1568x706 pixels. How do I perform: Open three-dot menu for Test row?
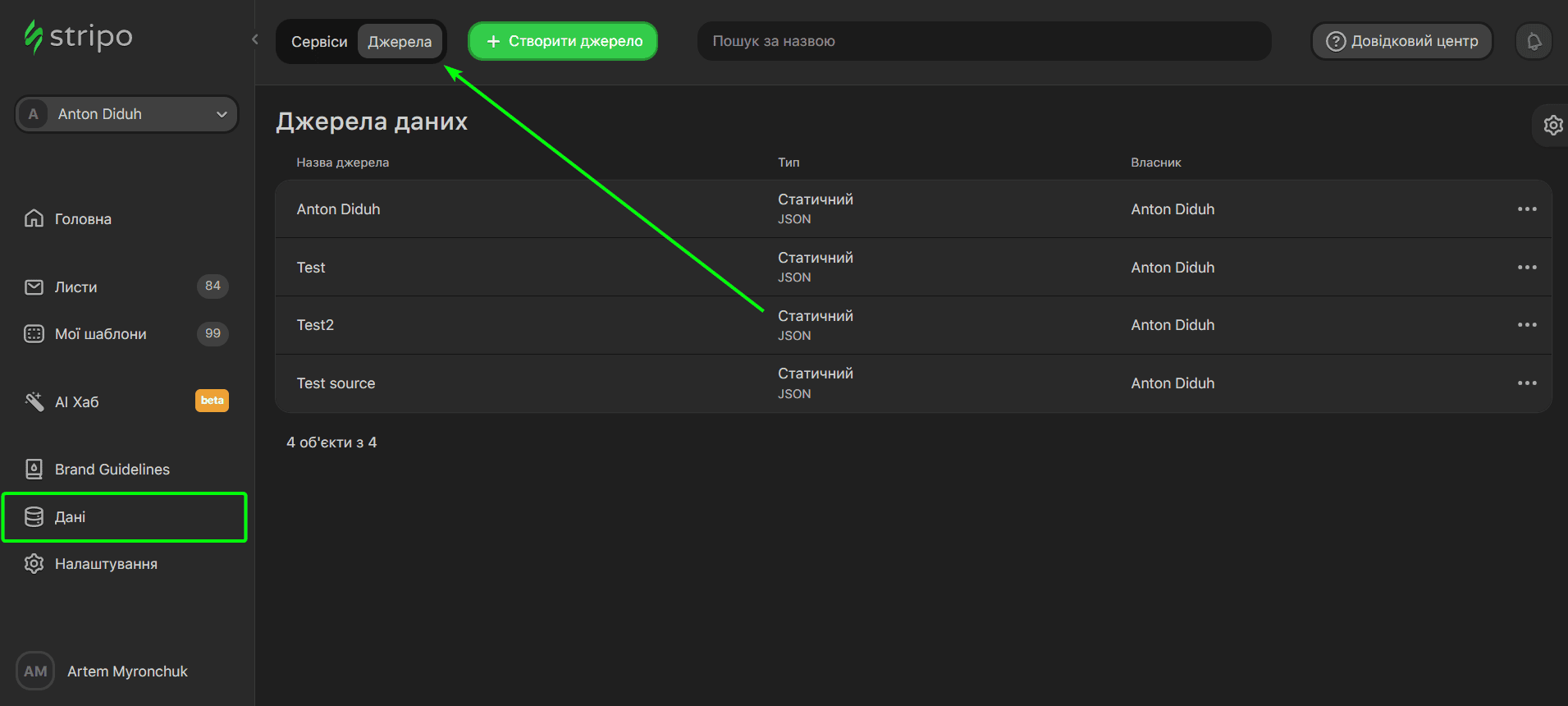coord(1526,268)
